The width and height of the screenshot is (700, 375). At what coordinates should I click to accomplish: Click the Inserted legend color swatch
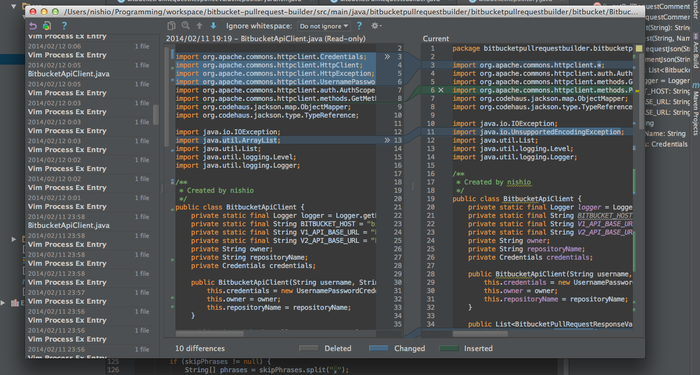449,348
